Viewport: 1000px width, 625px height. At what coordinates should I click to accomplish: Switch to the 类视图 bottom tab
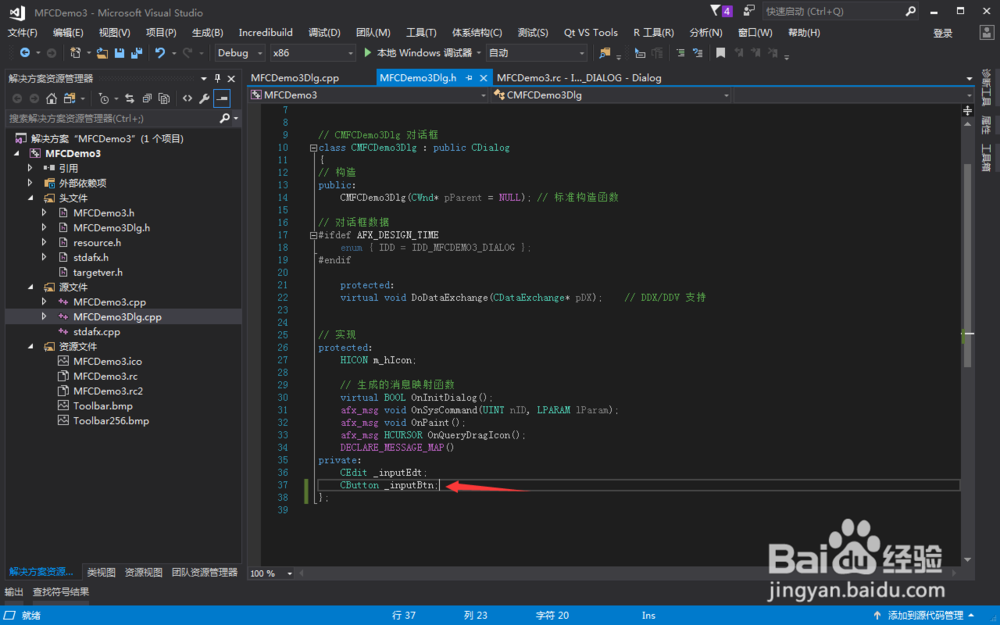[x=101, y=572]
